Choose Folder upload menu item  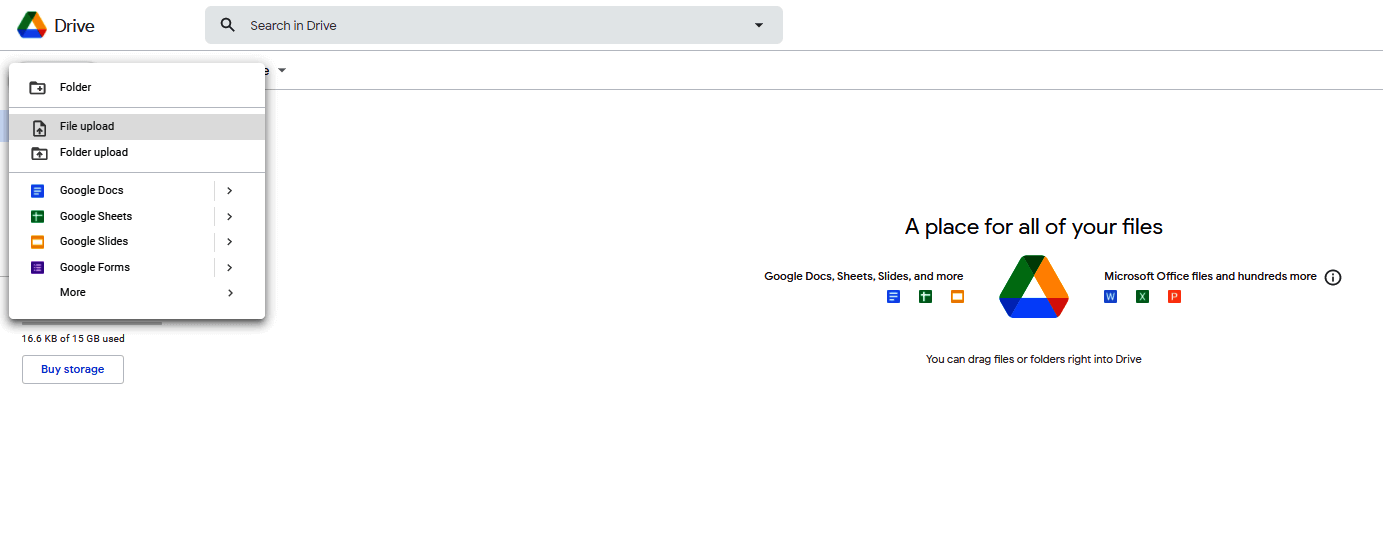tap(137, 153)
